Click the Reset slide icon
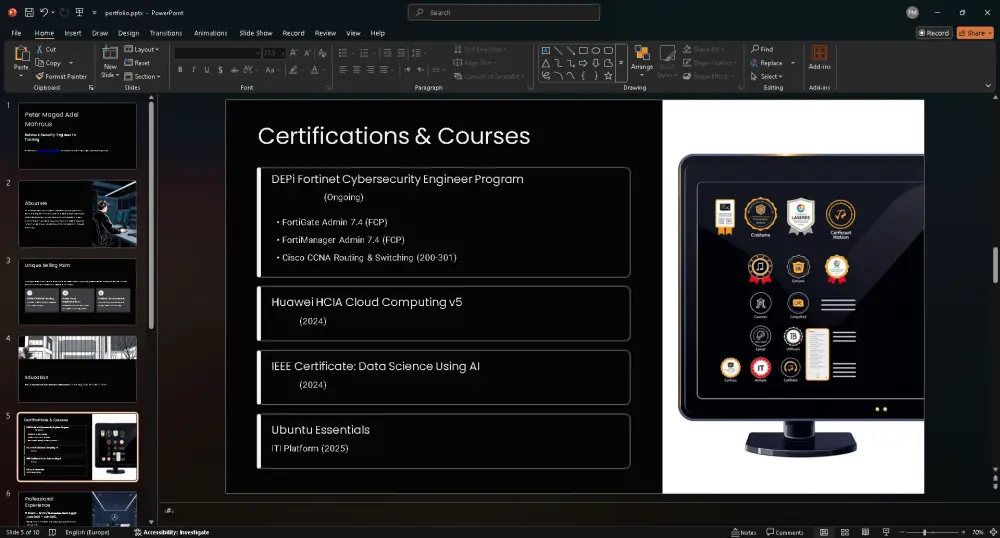 [x=129, y=63]
